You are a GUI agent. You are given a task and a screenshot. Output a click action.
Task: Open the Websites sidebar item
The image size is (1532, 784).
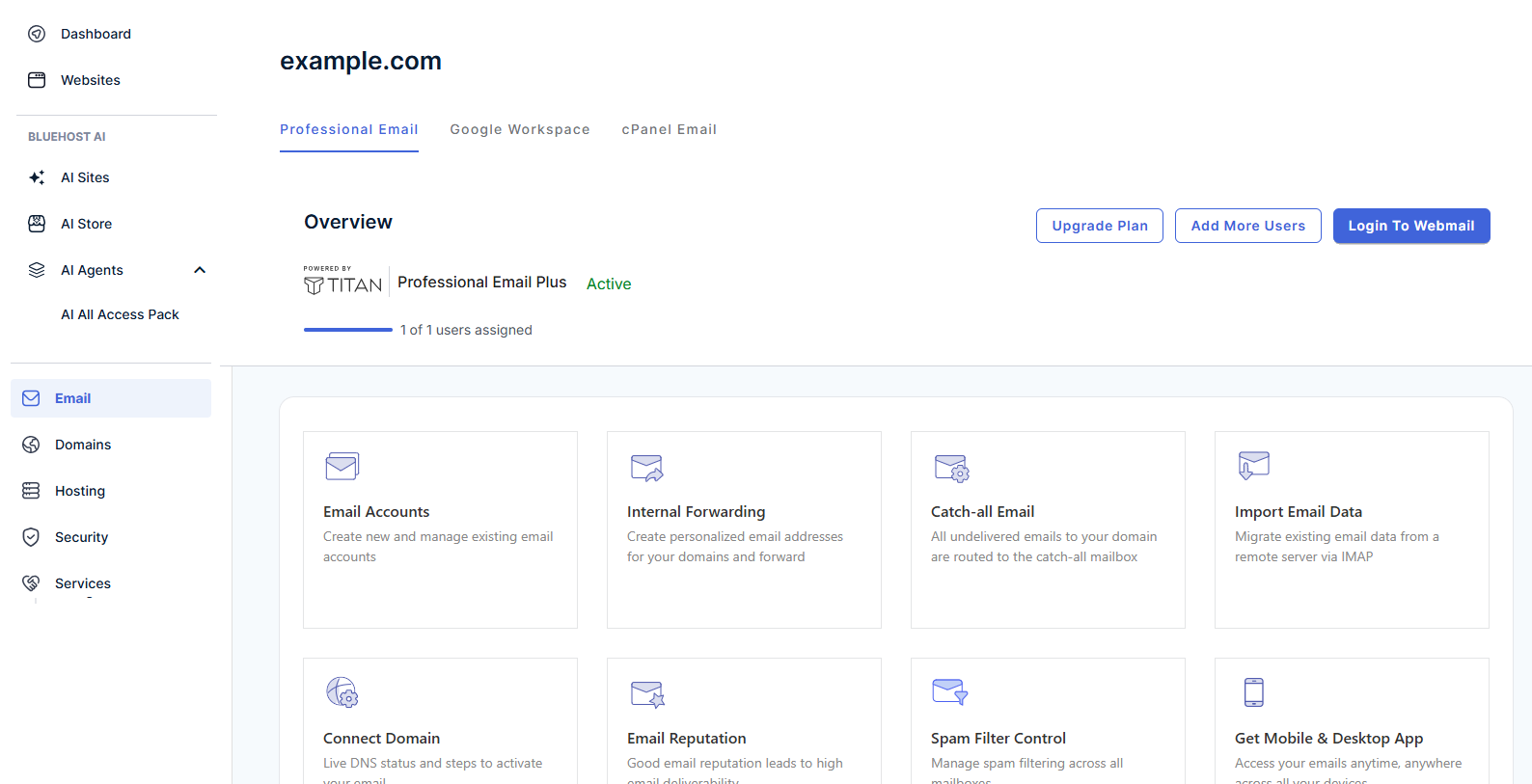[x=91, y=80]
